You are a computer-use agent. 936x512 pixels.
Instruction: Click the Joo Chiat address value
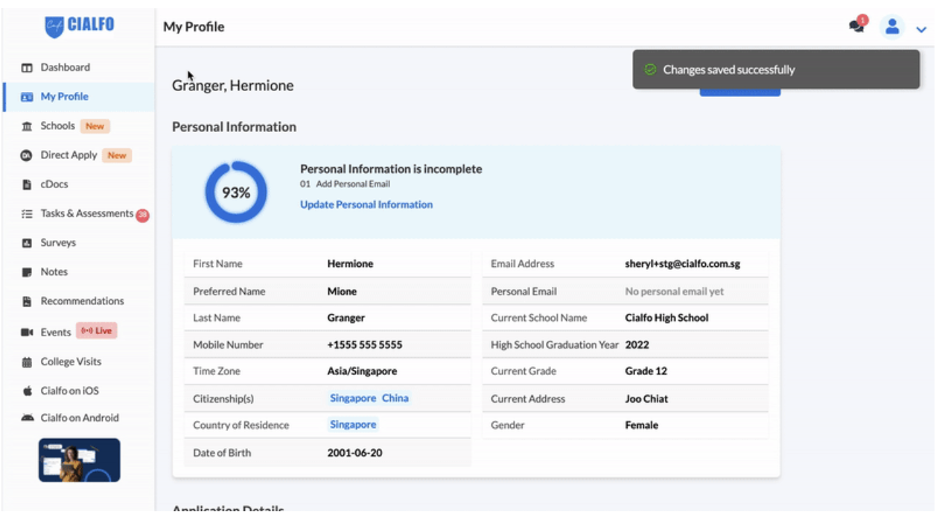click(x=646, y=399)
